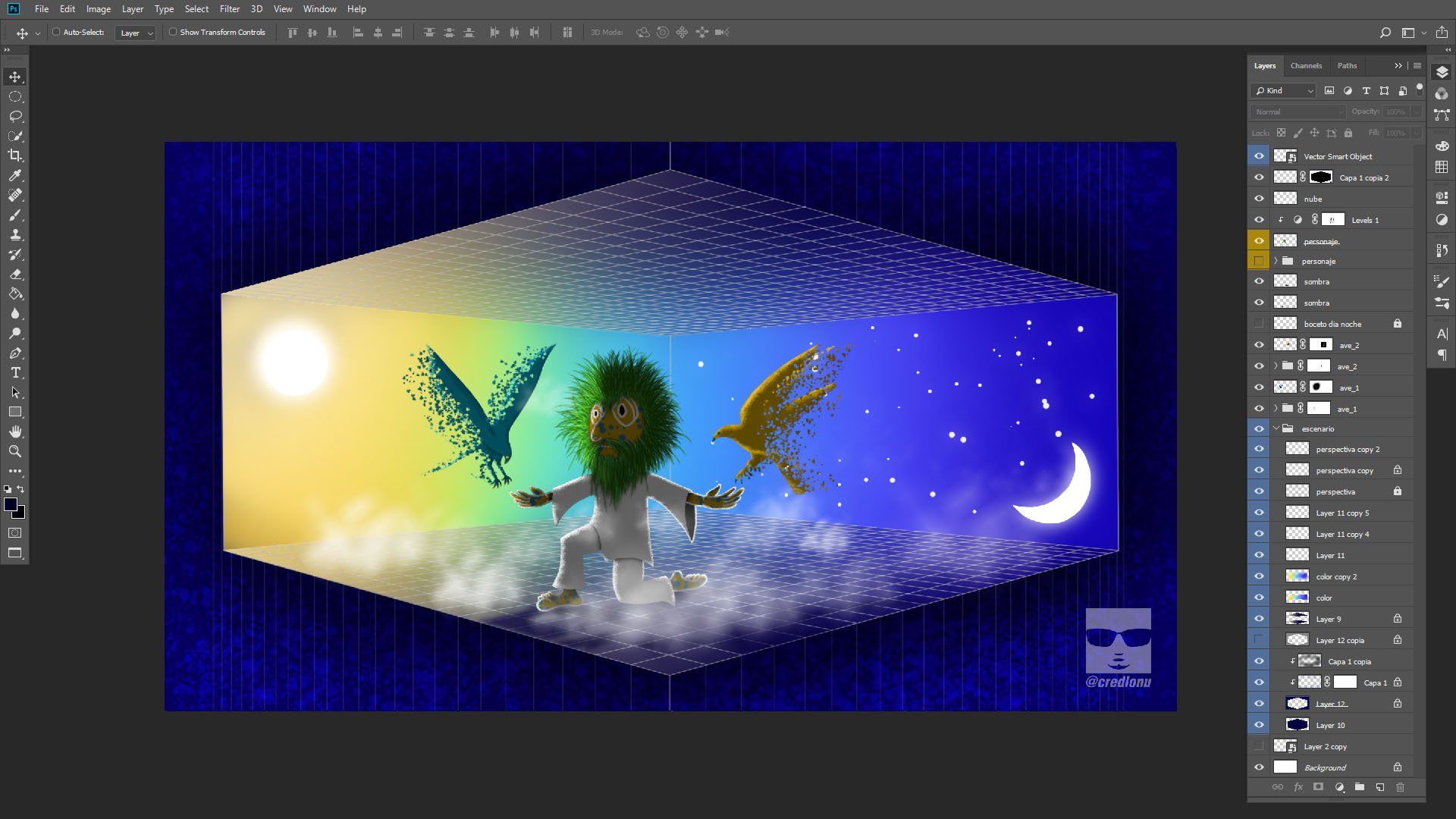Screen dimensions: 1456x819
Task: Check Show Transform Controls
Action: [x=173, y=32]
